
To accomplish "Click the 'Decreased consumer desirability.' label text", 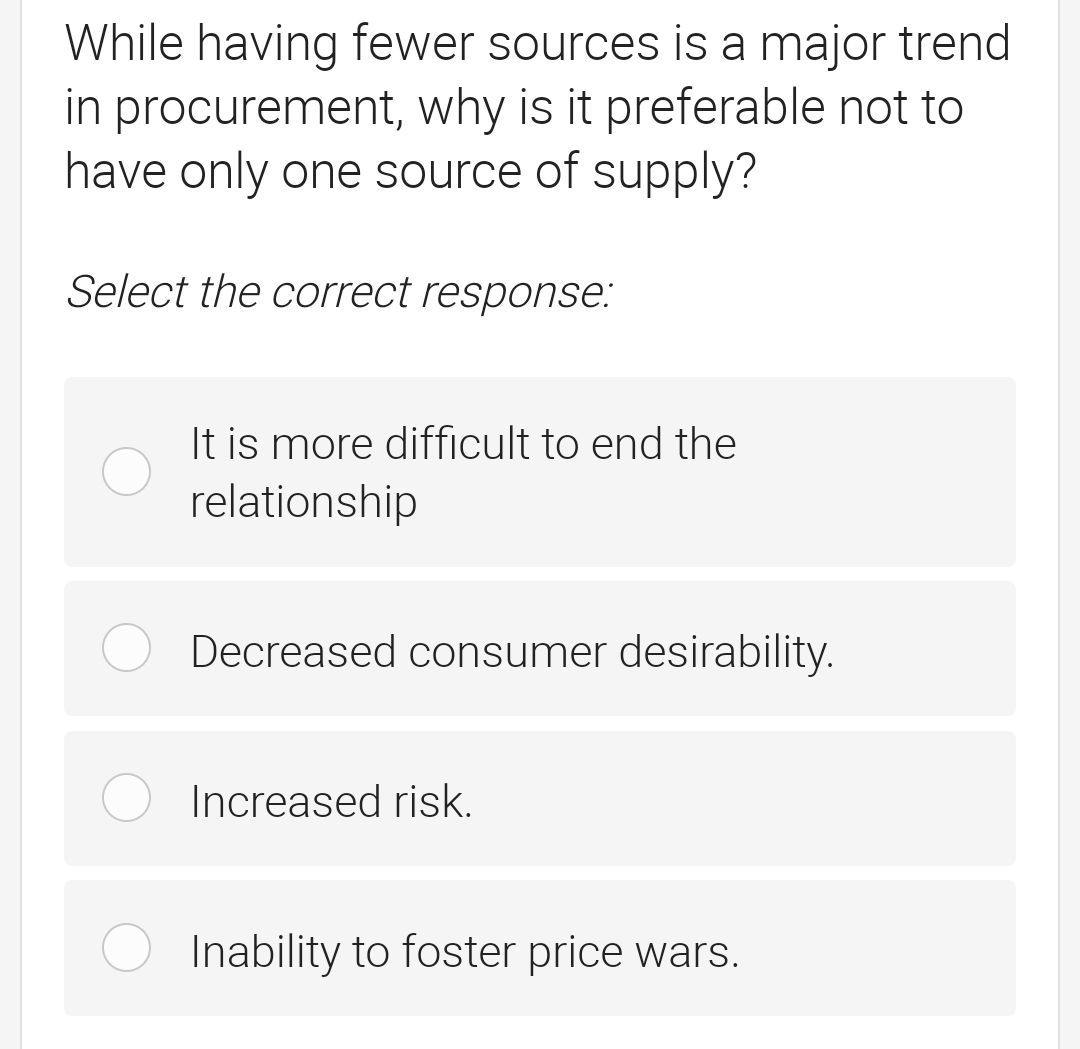I will click(513, 650).
